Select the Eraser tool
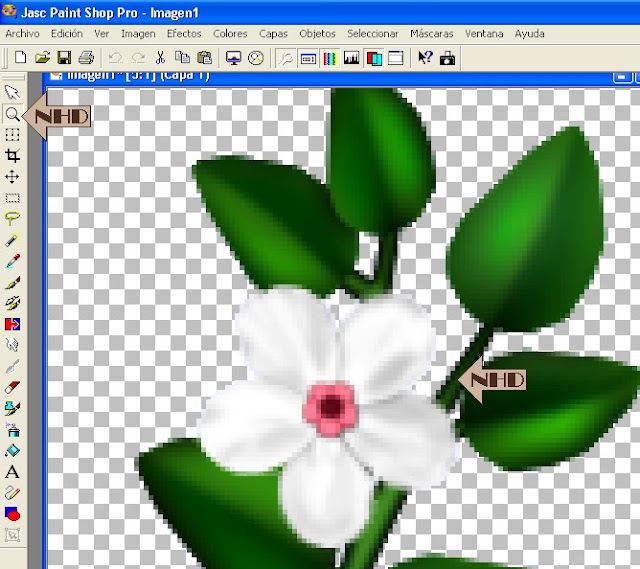640x569 pixels. (x=12, y=387)
